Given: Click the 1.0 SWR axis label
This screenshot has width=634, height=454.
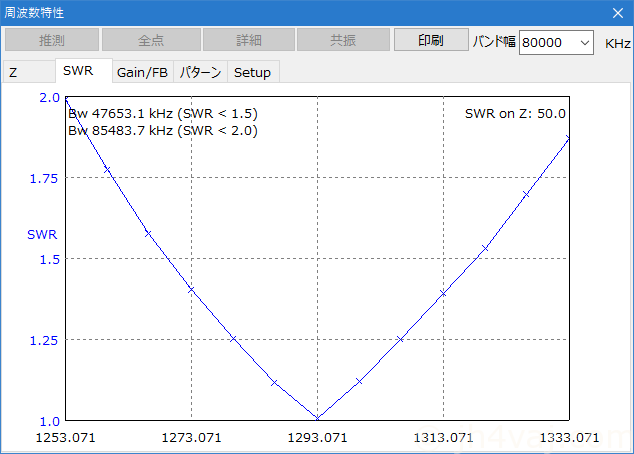Looking at the screenshot, I should 49,422.
